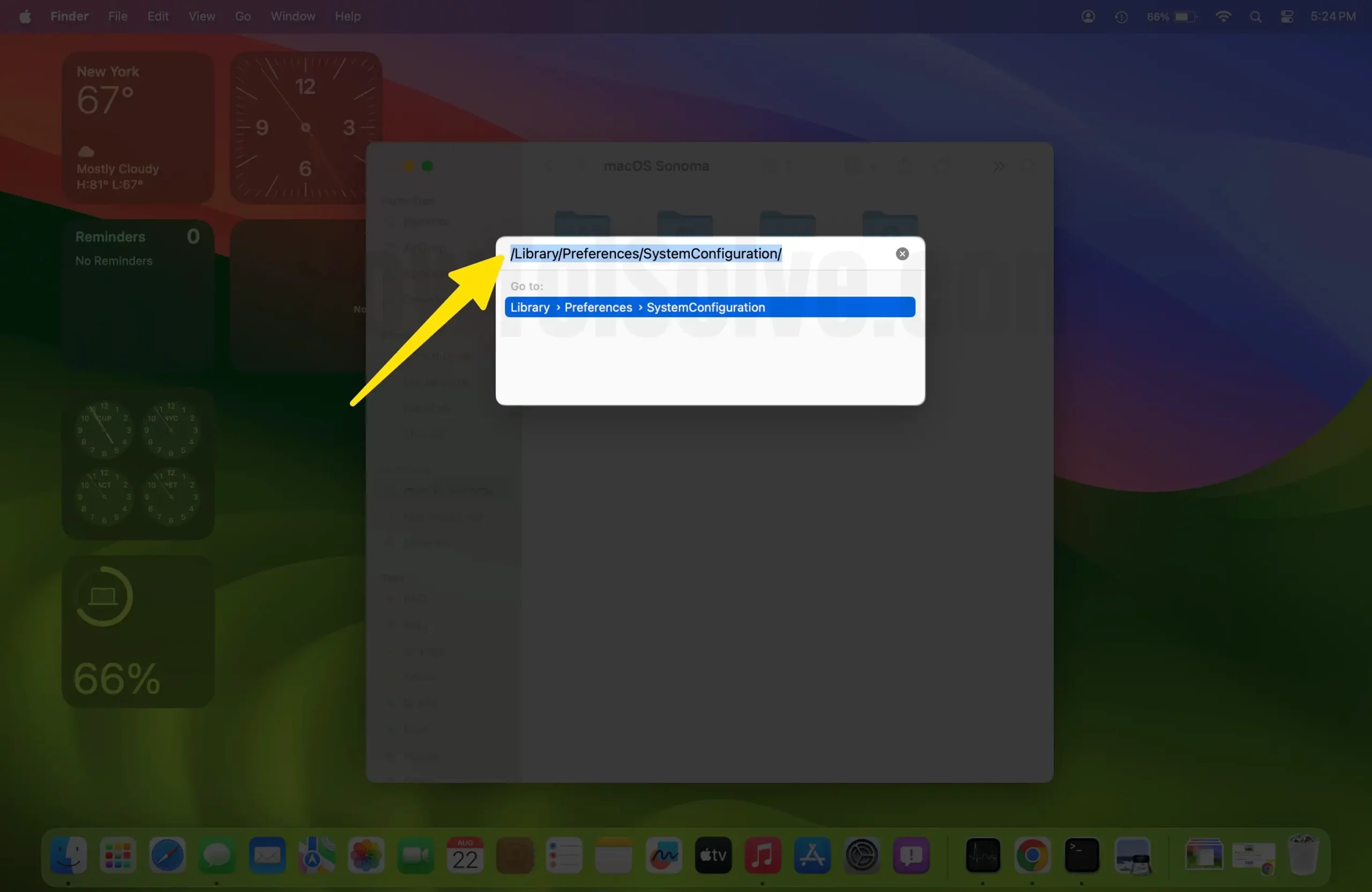Click the user account icon in menu bar

point(1088,16)
